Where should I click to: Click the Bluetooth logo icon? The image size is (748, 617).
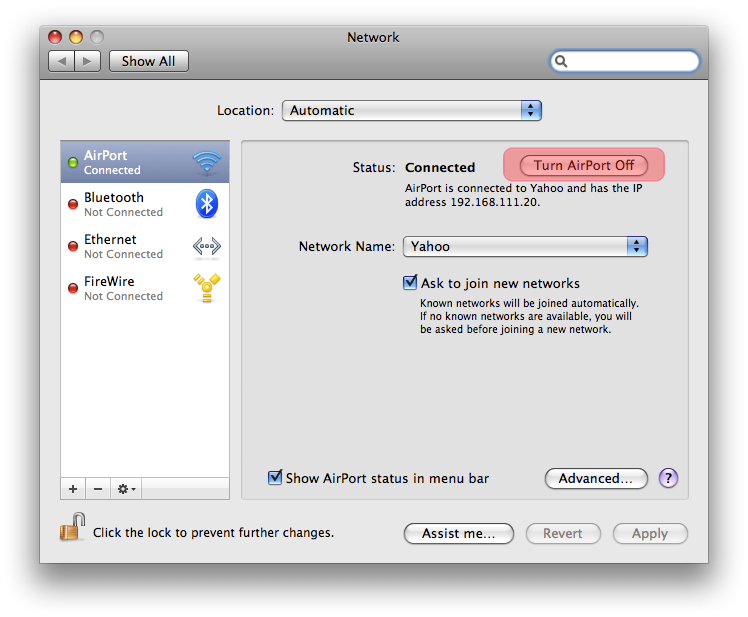point(207,204)
